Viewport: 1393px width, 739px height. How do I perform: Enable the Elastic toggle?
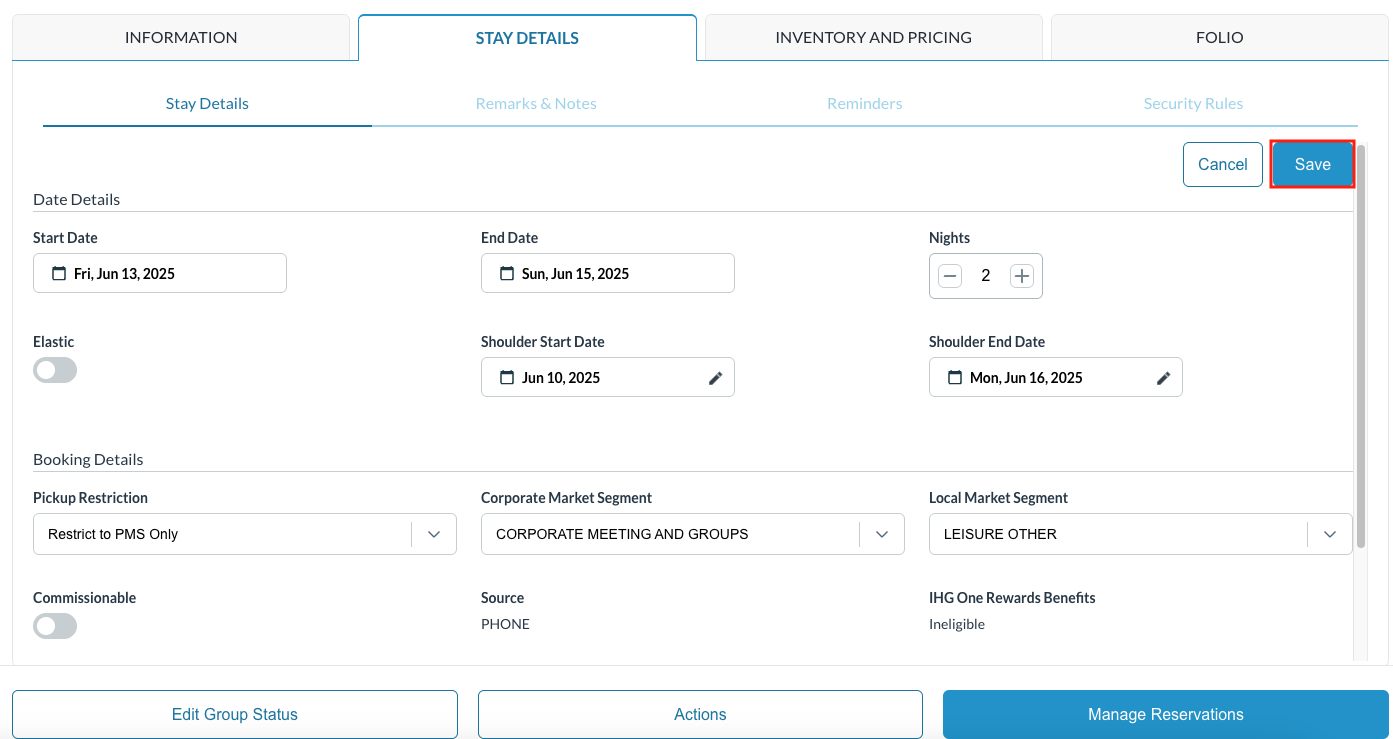coord(55,370)
